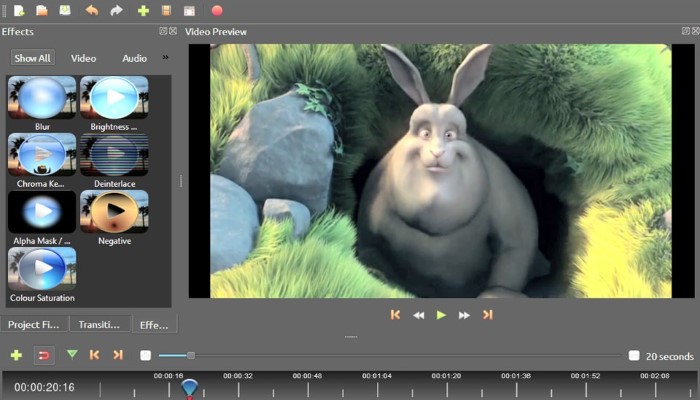Screen dimensions: 700x400
Task: Expand more effect filters with chevron arrows
Action: click(x=165, y=57)
